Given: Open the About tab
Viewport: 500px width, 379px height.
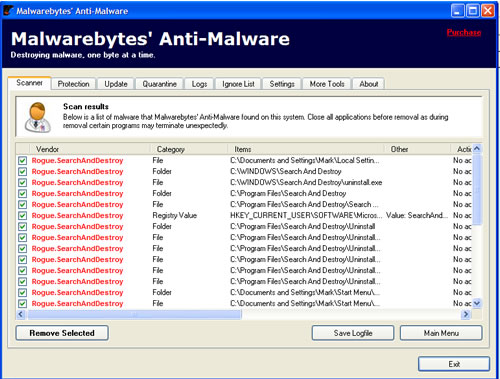Looking at the screenshot, I should pyautogui.click(x=369, y=84).
